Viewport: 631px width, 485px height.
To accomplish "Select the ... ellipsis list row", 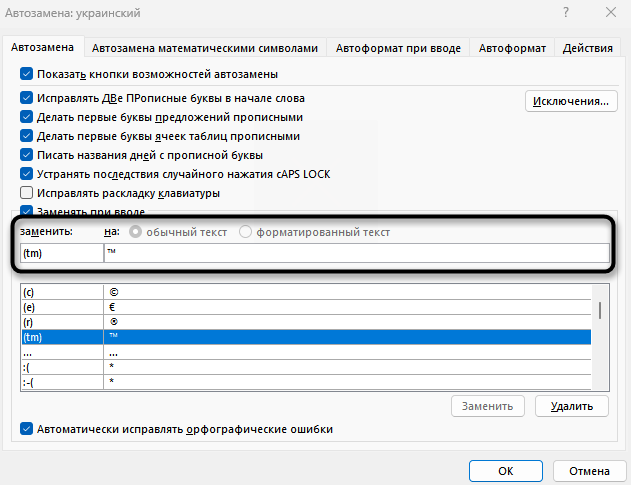I will [306, 352].
